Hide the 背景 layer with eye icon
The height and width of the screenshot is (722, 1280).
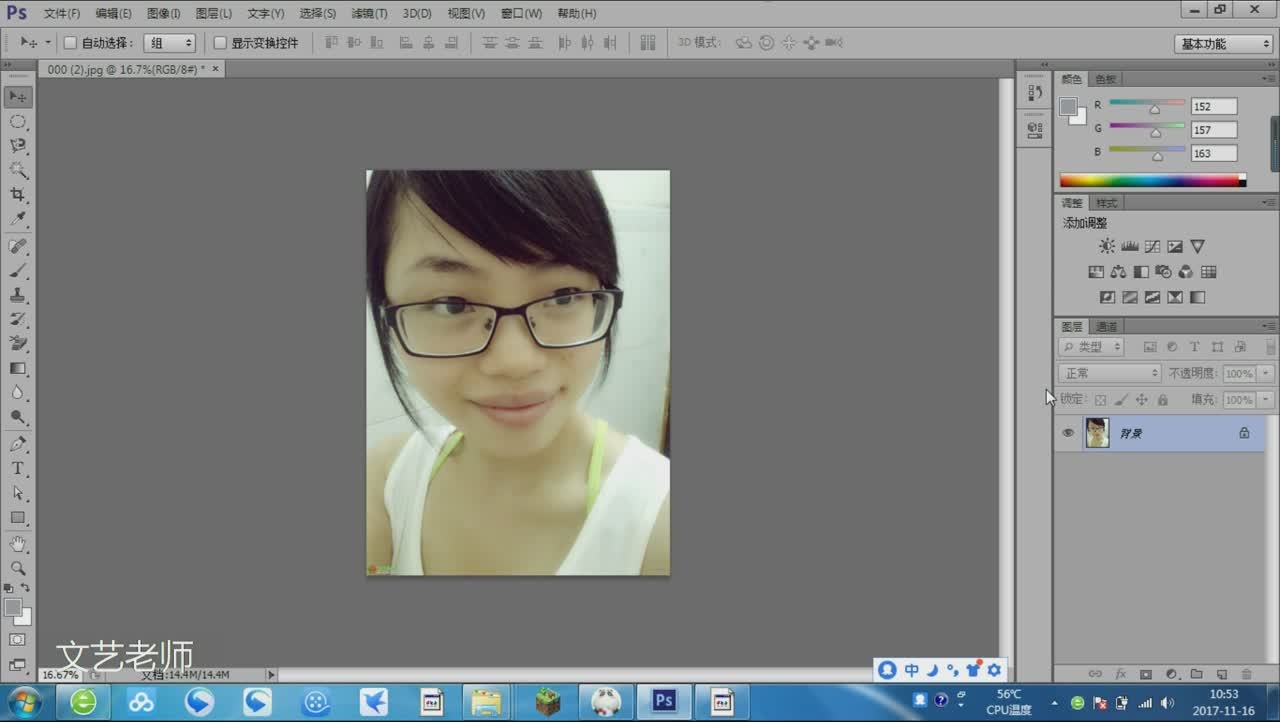1068,433
